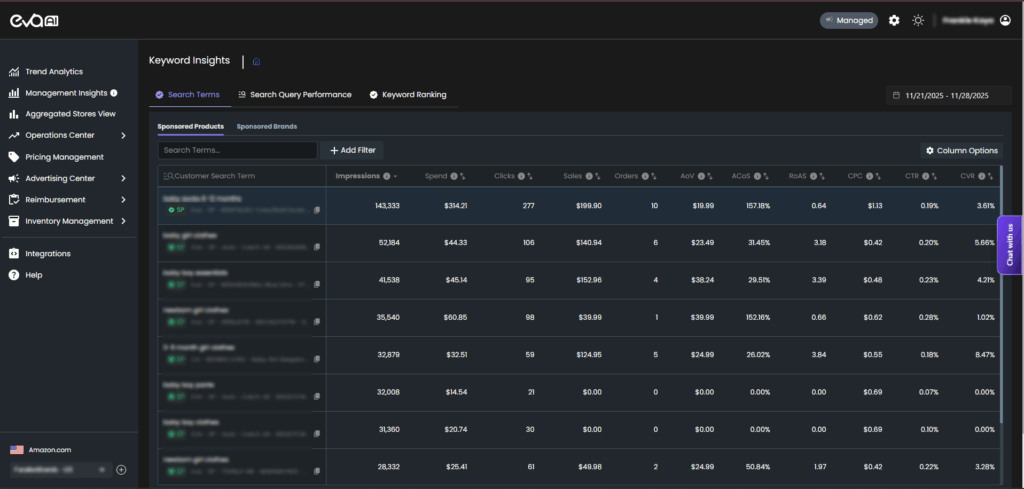Open the user profile avatar icon
This screenshot has height=489, width=1024.
coord(1005,20)
